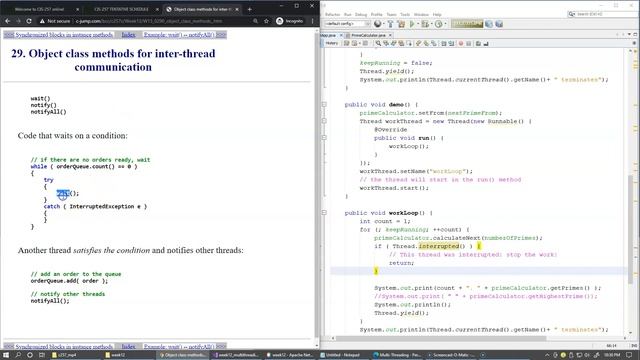The image size is (640, 360).
Task: Maximize the NetBeans editor window icon
Action: click(x=635, y=35)
